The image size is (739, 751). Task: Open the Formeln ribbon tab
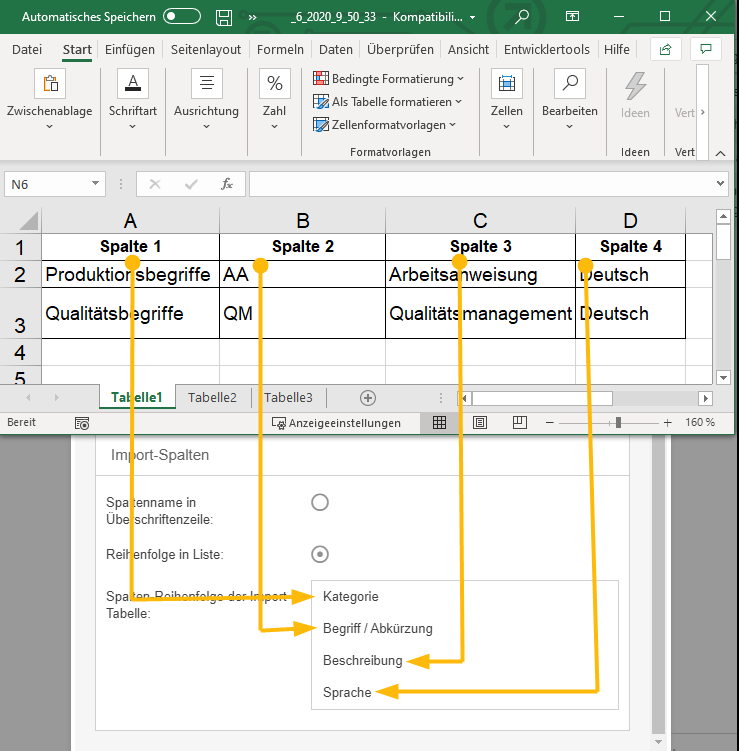280,49
